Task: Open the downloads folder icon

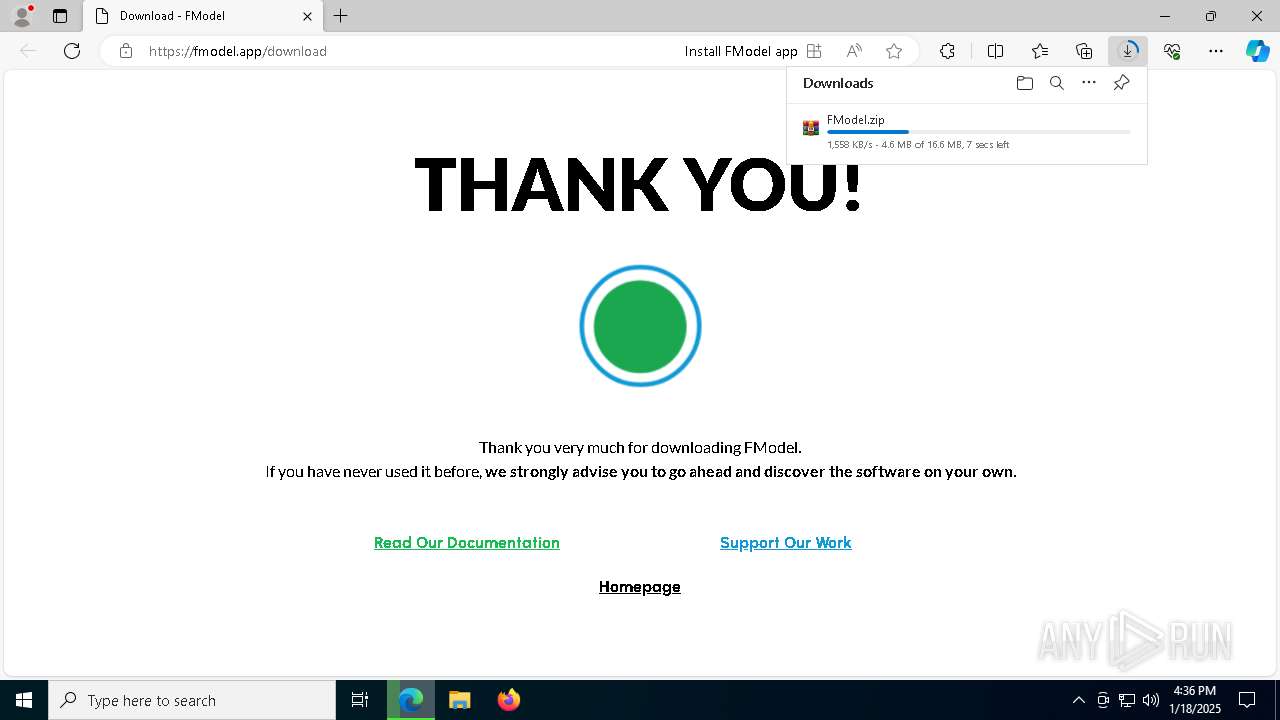Action: pos(1024,83)
